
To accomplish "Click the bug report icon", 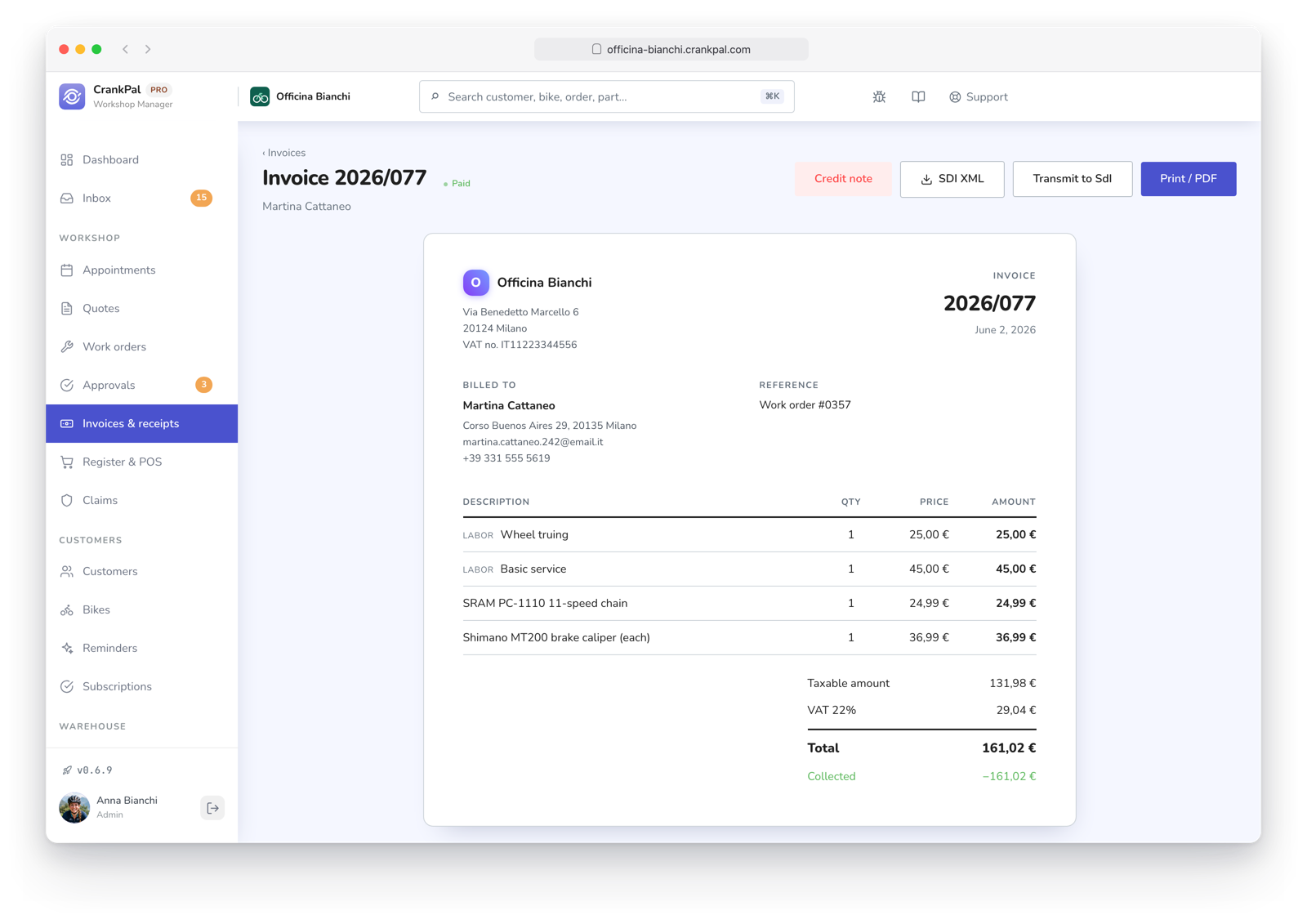I will click(x=879, y=97).
